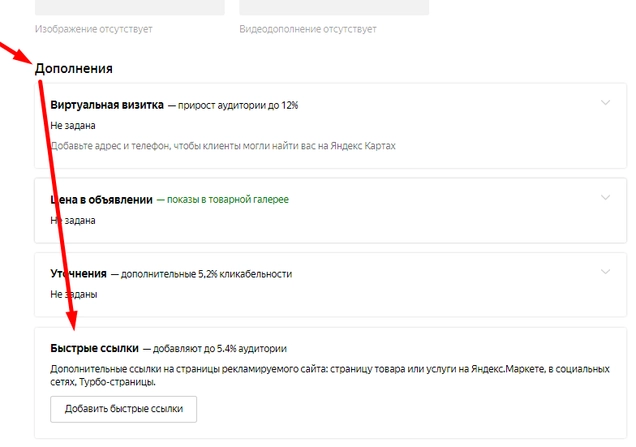Click the Добавить быстрые ссылки button

click(x=124, y=409)
